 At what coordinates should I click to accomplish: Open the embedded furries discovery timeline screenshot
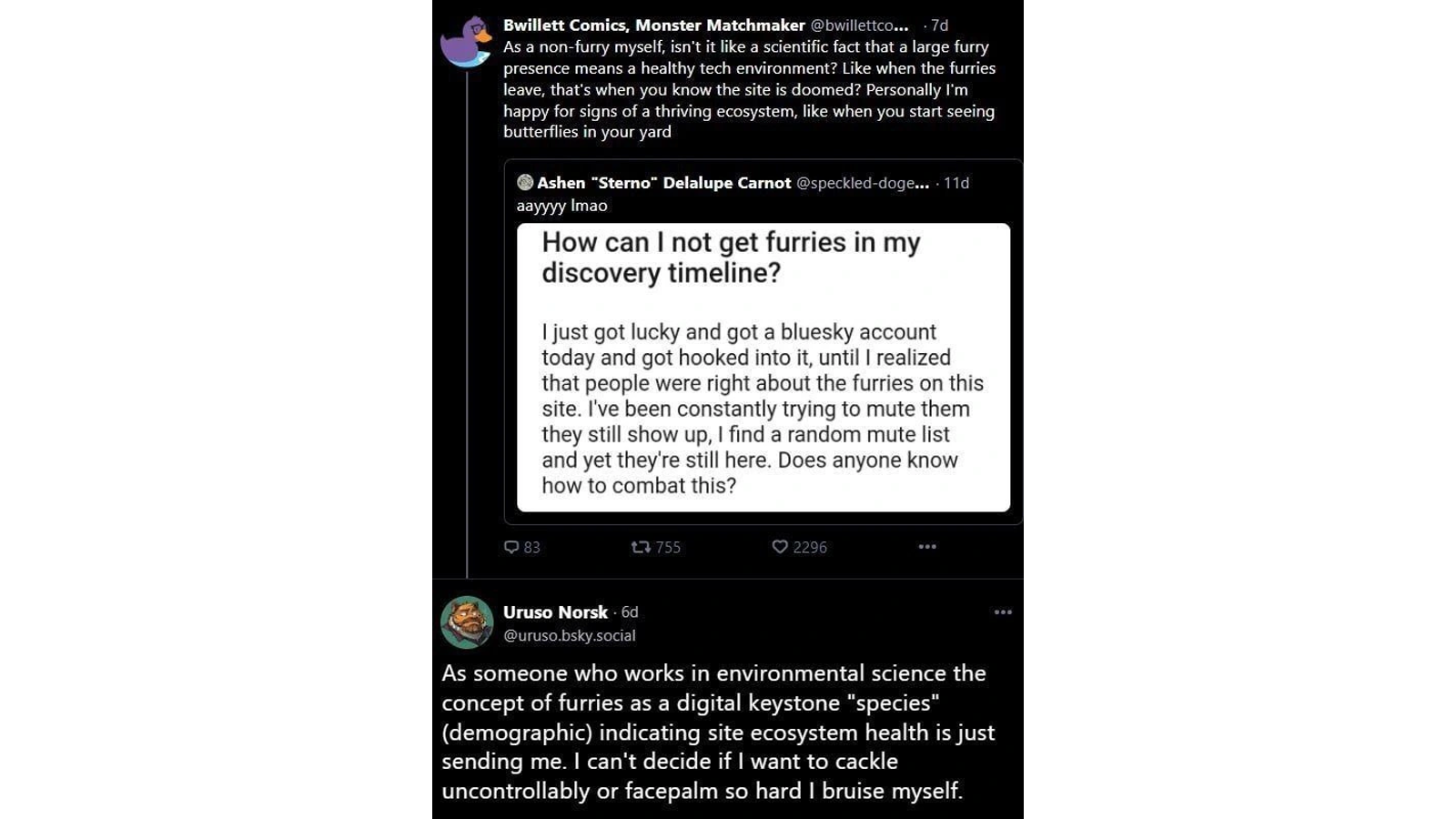coord(763,368)
